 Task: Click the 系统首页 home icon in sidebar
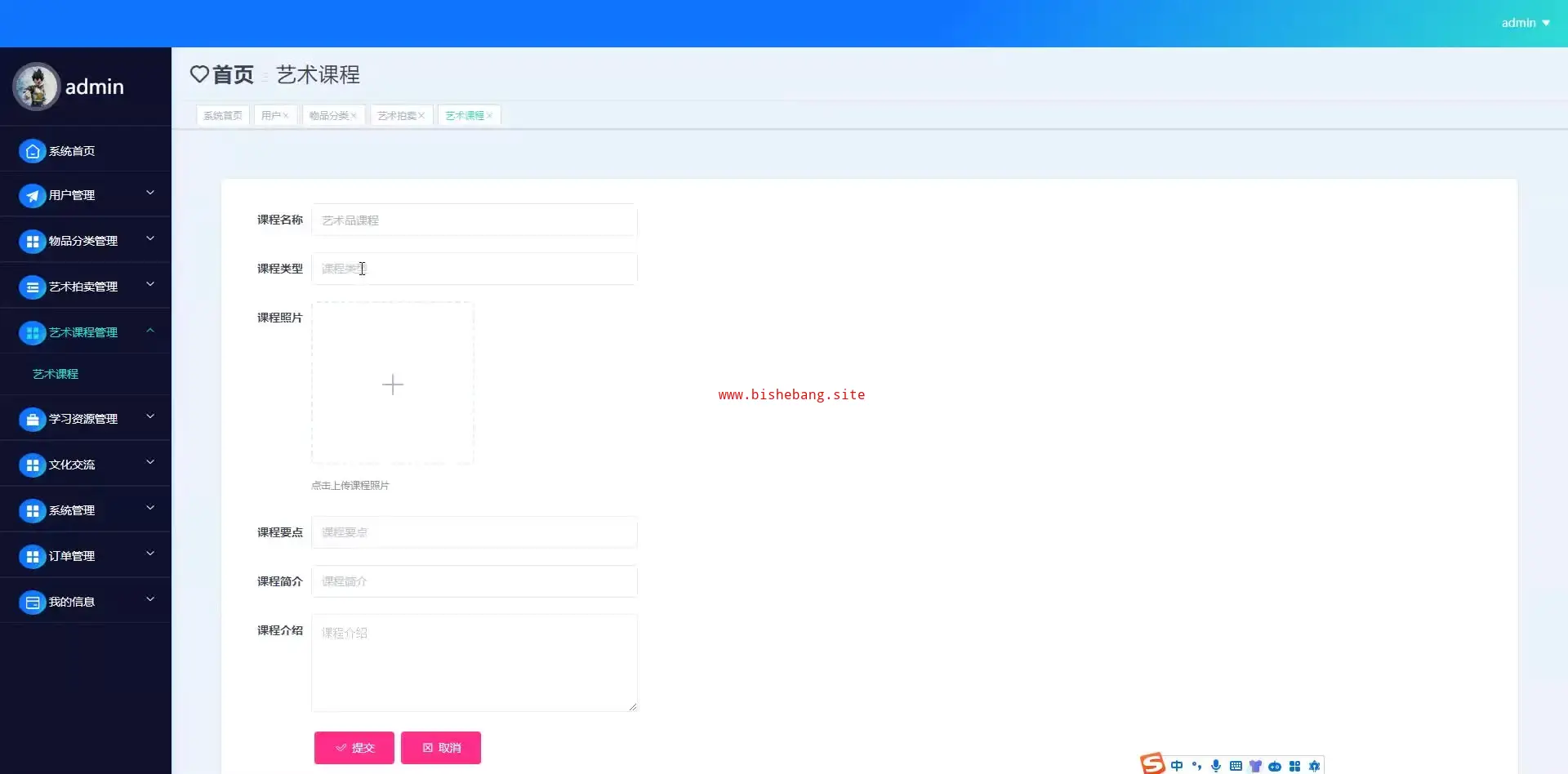pyautogui.click(x=33, y=151)
